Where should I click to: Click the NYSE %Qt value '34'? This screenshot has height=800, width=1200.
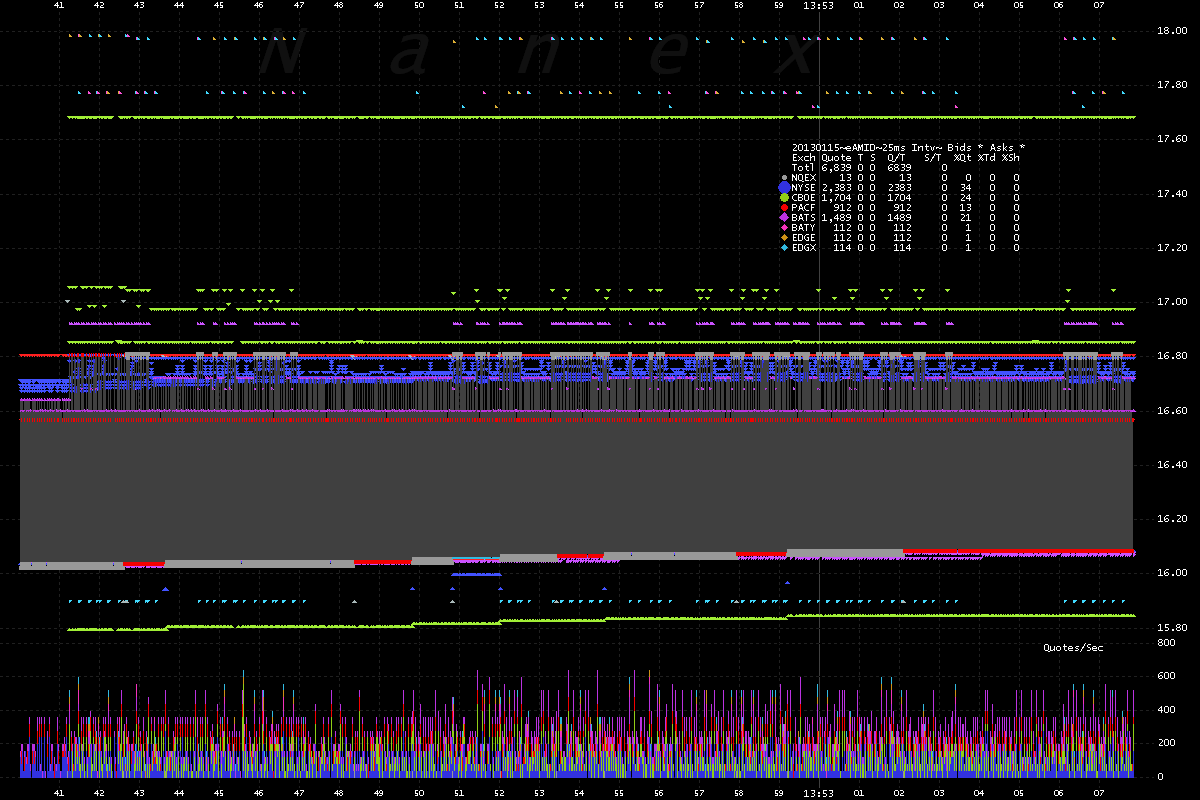click(966, 187)
